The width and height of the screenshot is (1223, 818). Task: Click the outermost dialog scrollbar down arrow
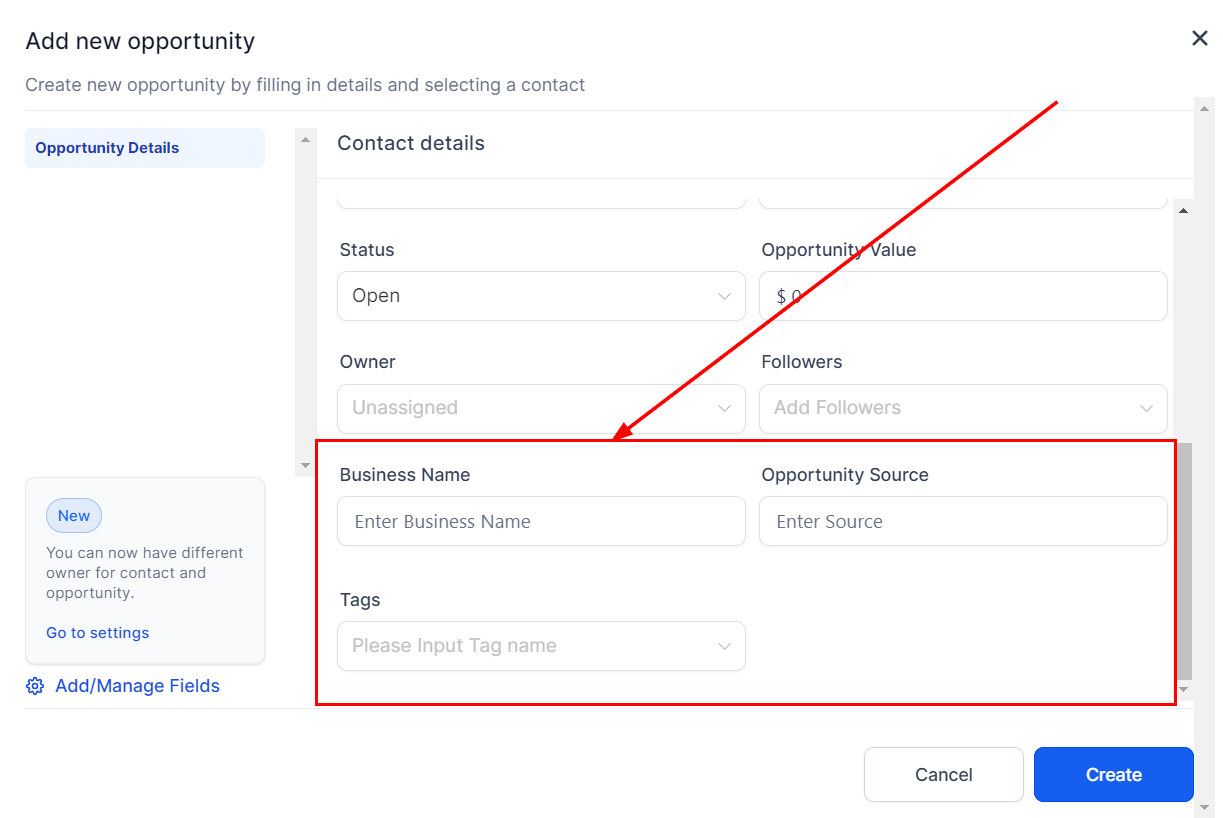tap(1204, 806)
